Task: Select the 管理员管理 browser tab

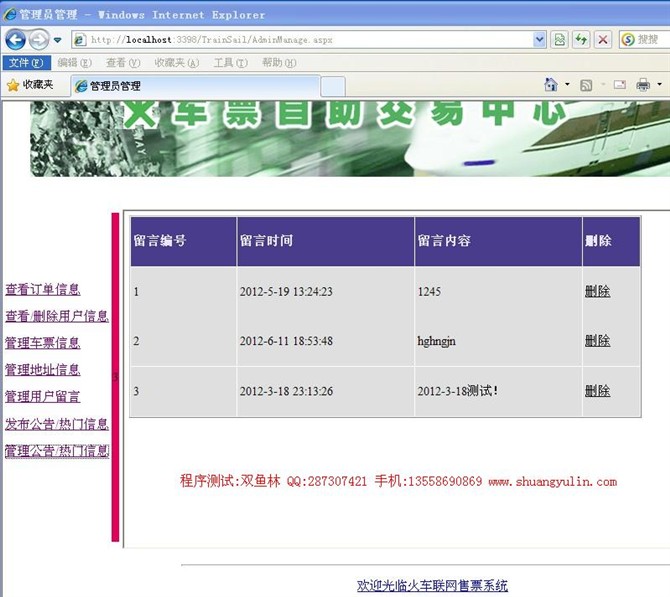Action: [196, 86]
